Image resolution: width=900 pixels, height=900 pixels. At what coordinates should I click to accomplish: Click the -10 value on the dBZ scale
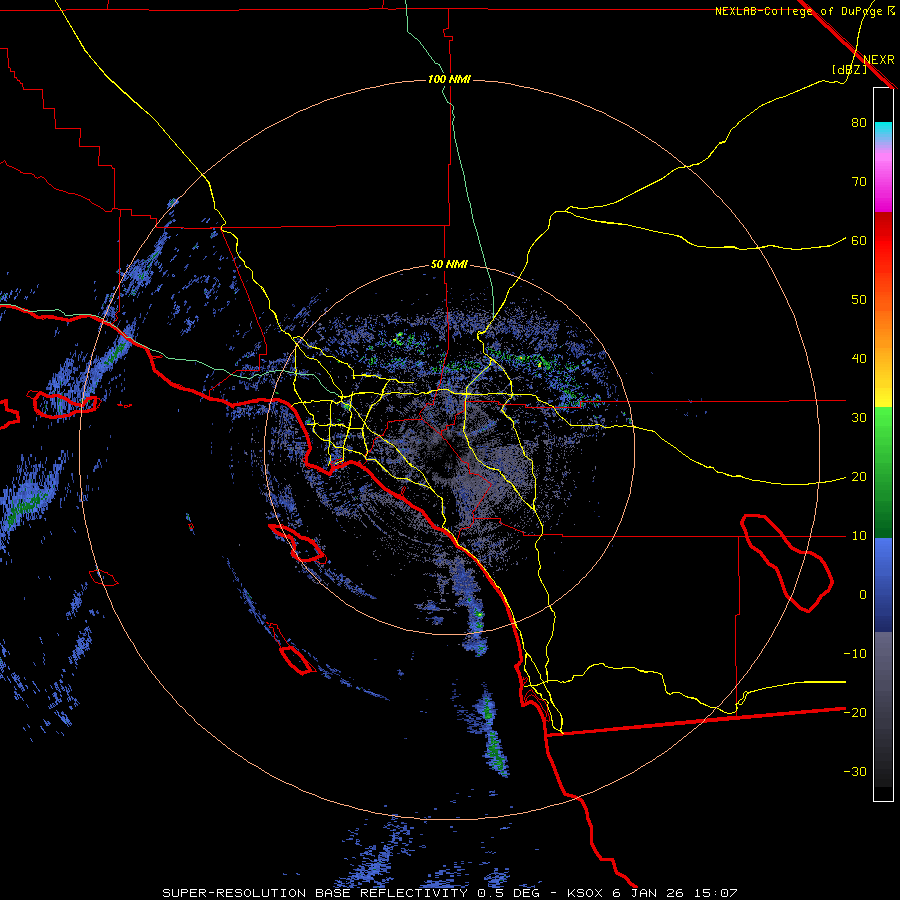point(855,654)
